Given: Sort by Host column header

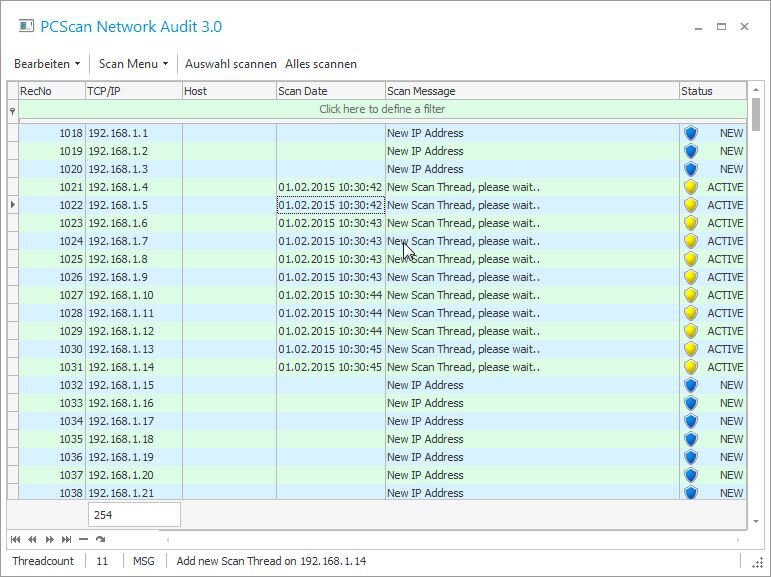Looking at the screenshot, I should point(229,91).
